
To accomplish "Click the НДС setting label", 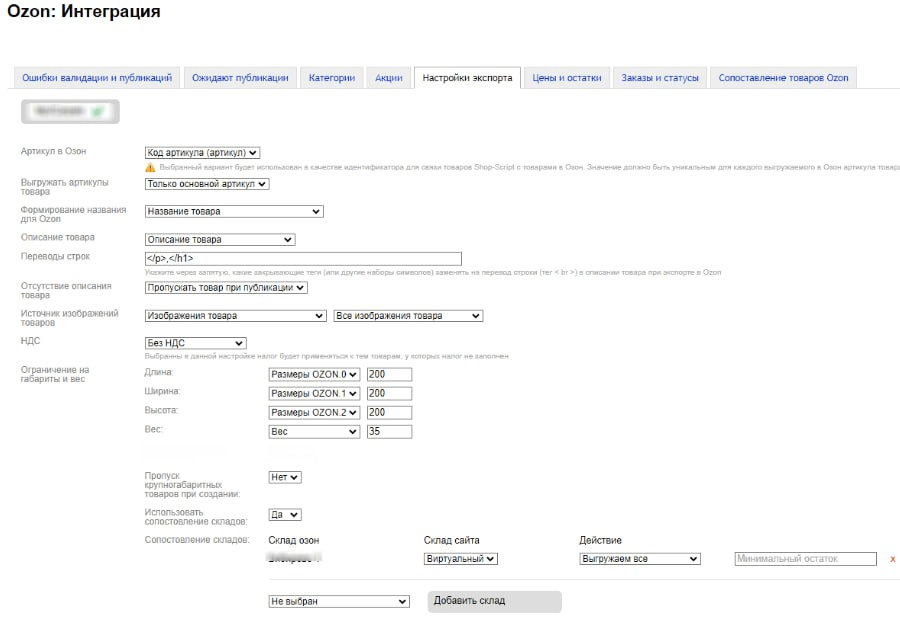I will [x=30, y=341].
